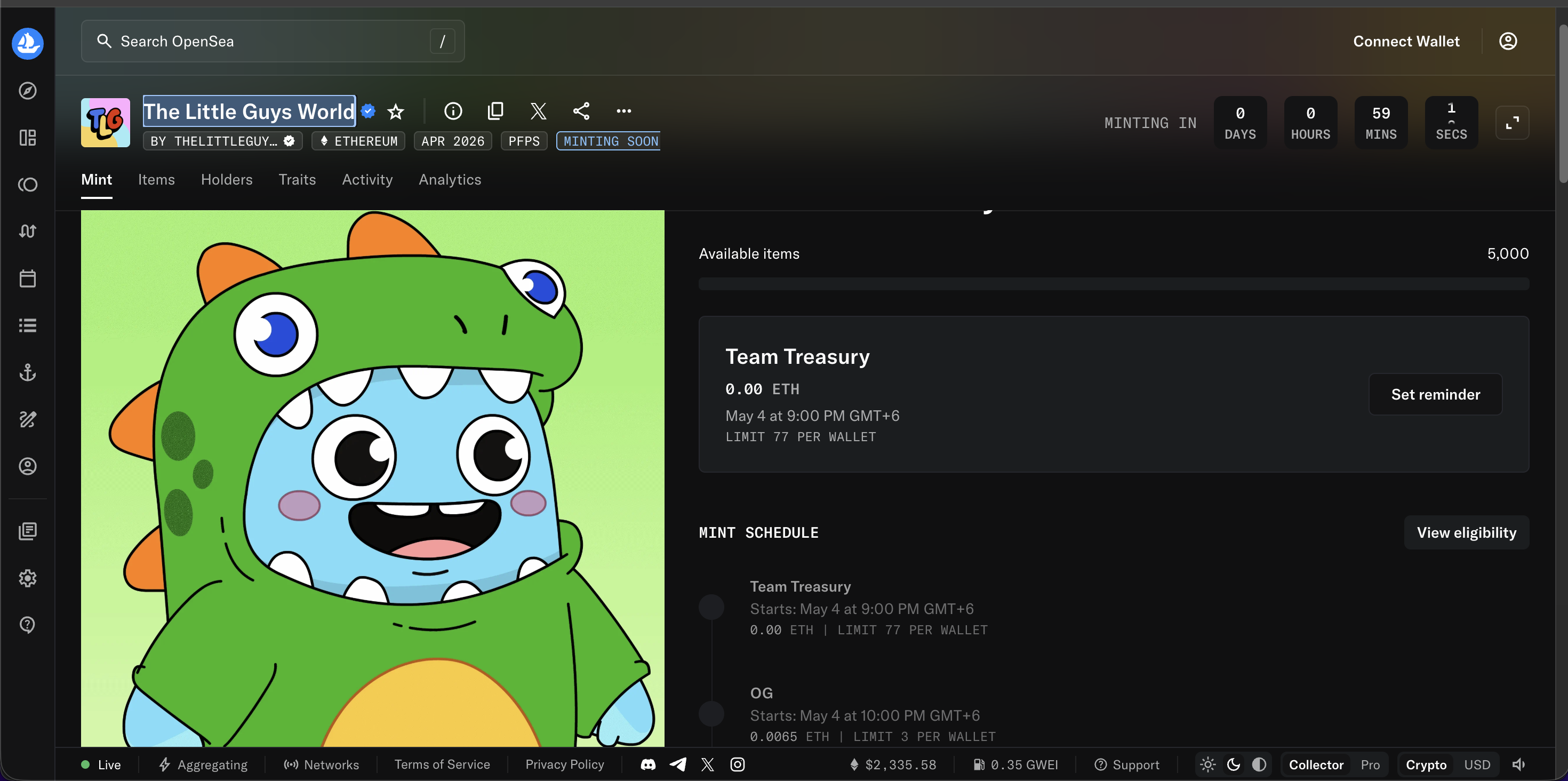This screenshot has width=1568, height=781.
Task: Open the more options ellipsis menu
Action: pos(624,111)
